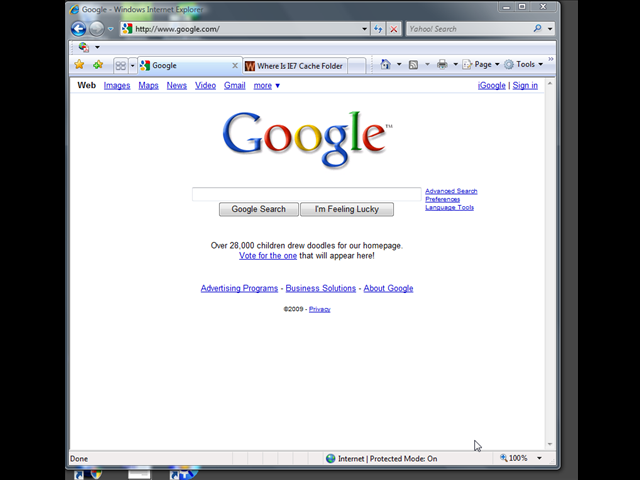Open the News link
This screenshot has width=640, height=480.
pos(176,85)
